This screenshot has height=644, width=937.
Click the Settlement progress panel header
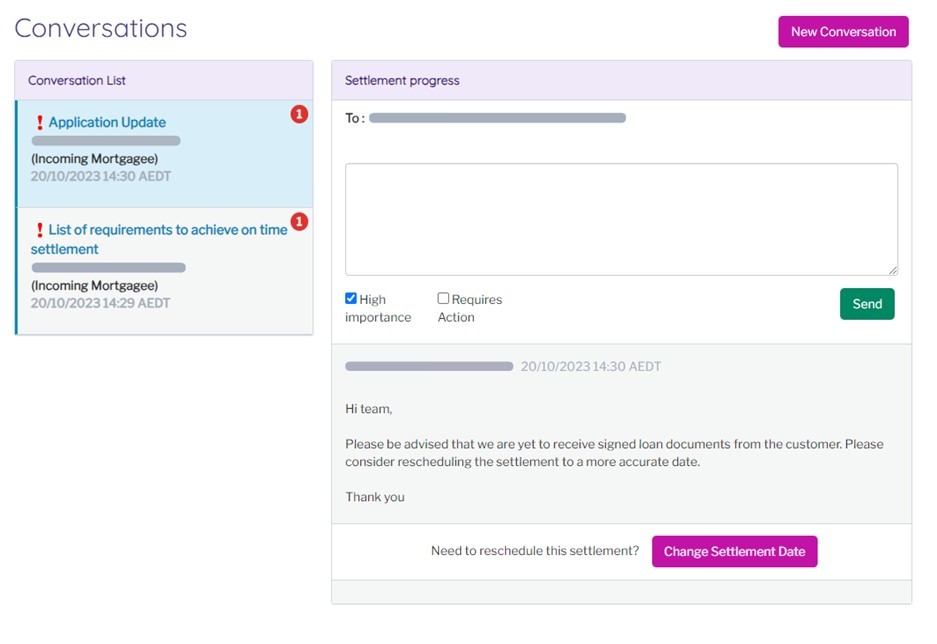click(x=620, y=80)
